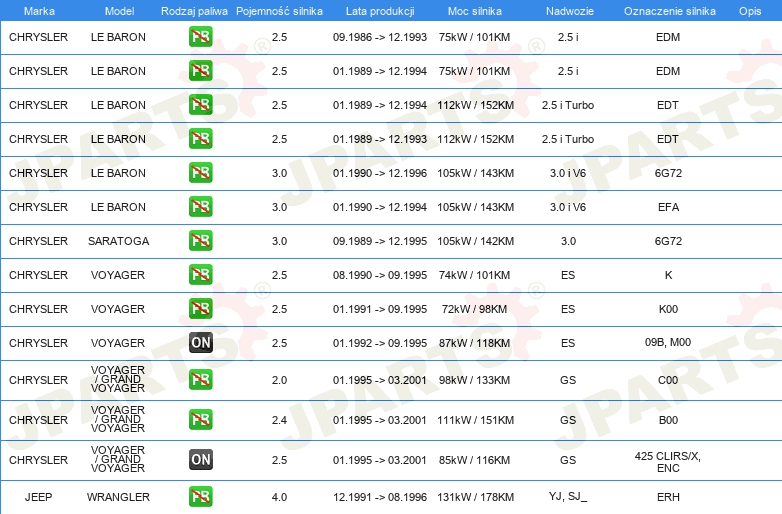Select the SARATOGA model cell

coord(118,241)
